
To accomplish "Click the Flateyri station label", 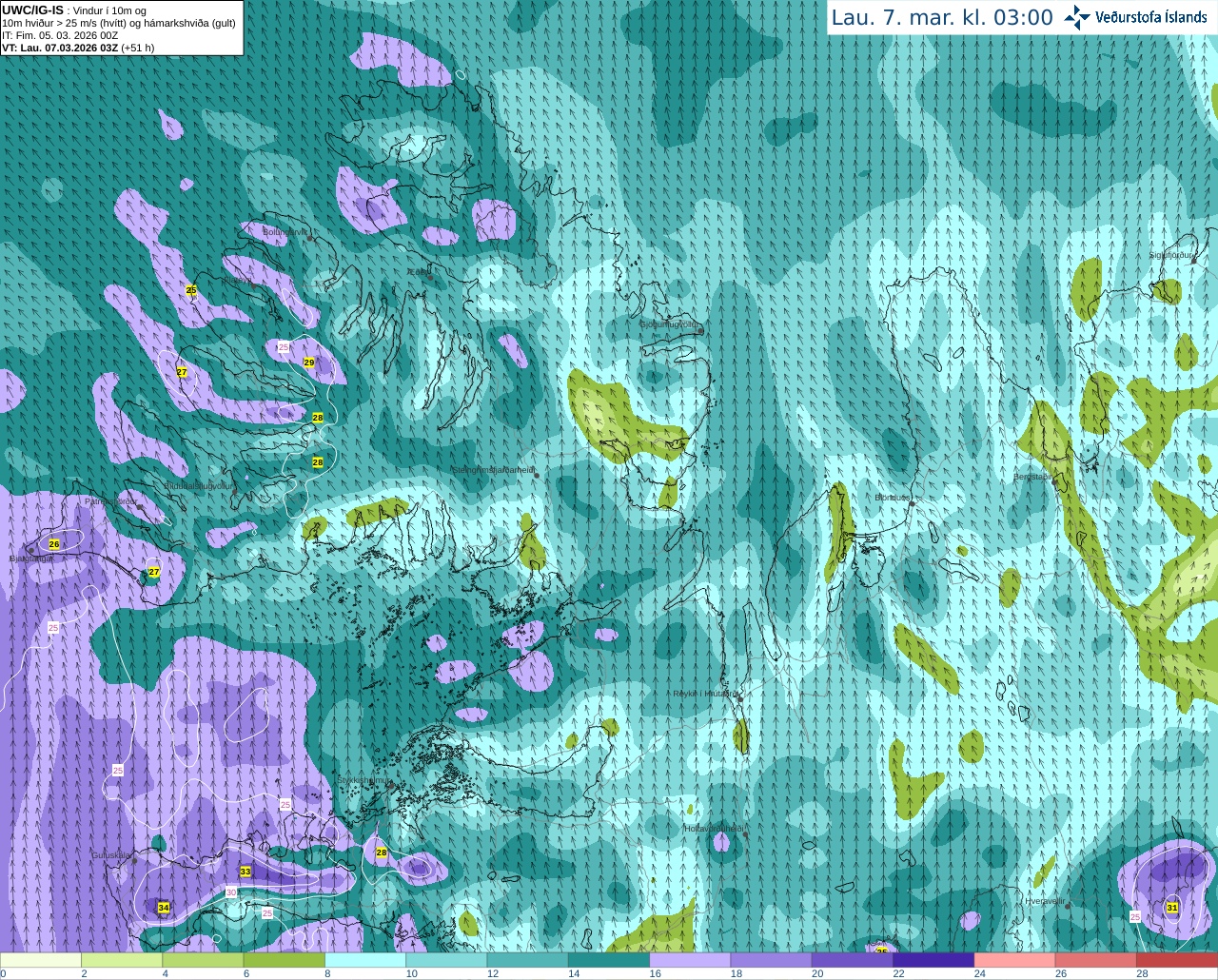I will click(x=237, y=280).
